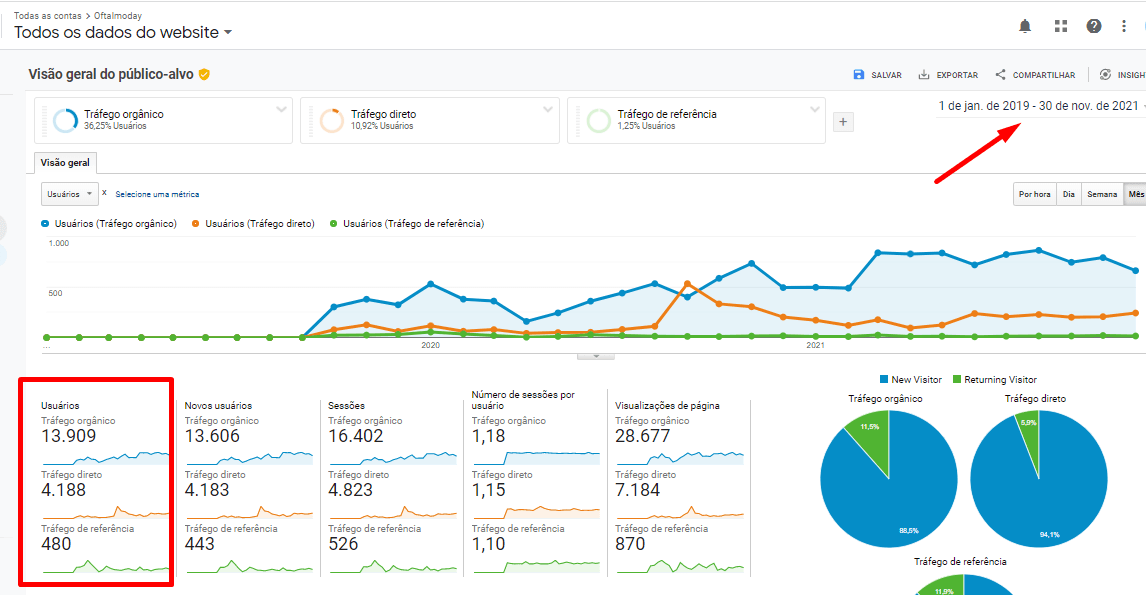Click the Salvar floppy disk icon
Viewport: 1146px width, 595px height.
click(859, 75)
